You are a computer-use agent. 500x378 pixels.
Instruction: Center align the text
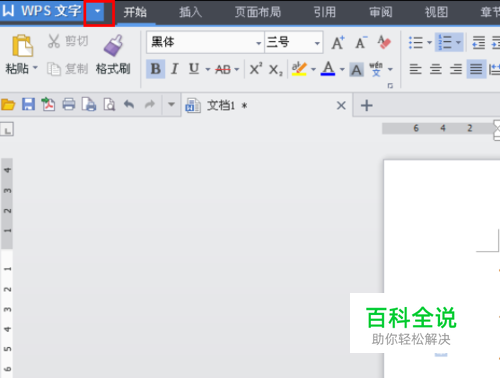tap(436, 69)
